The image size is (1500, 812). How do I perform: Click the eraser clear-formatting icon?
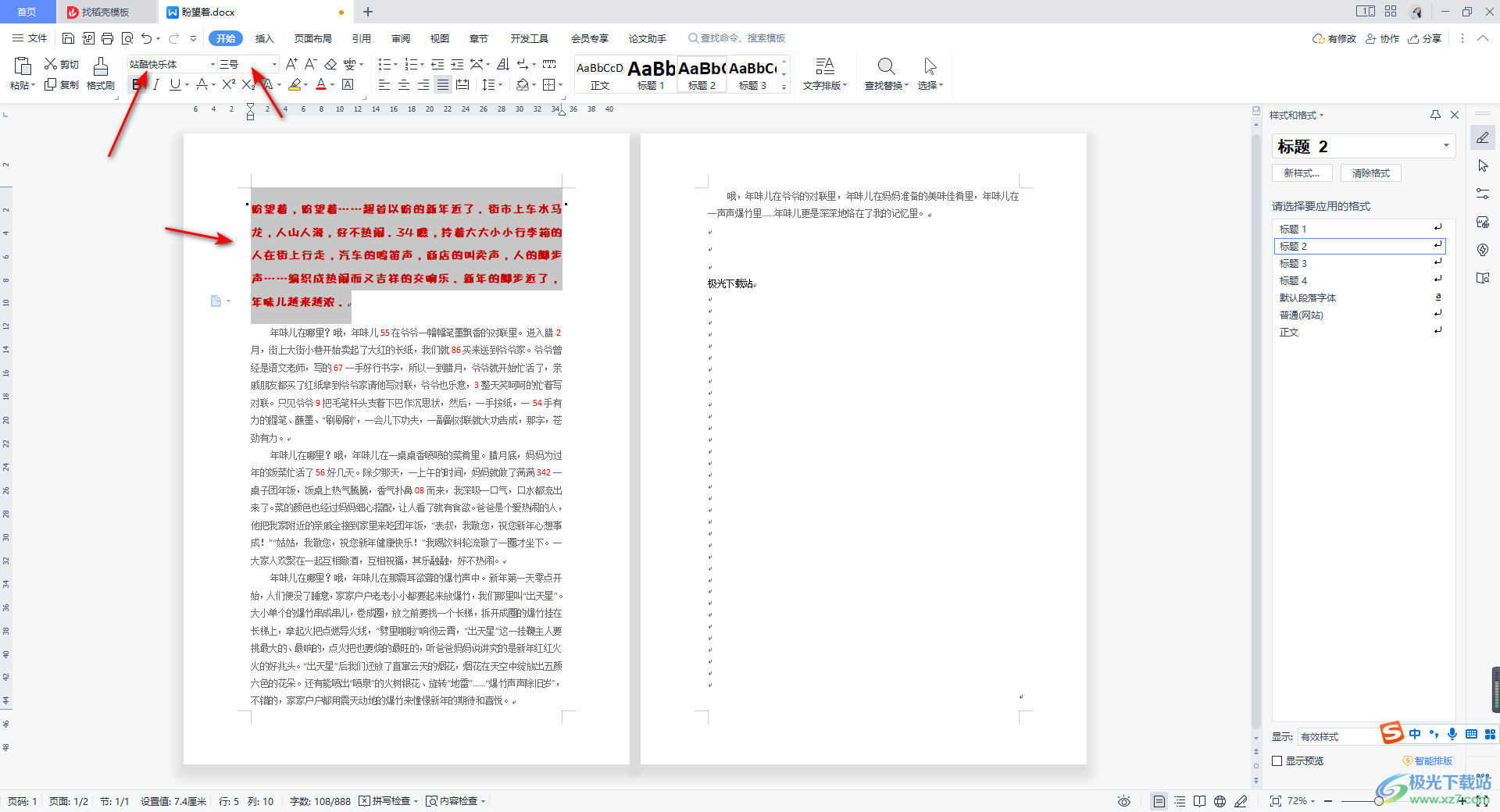tap(330, 64)
